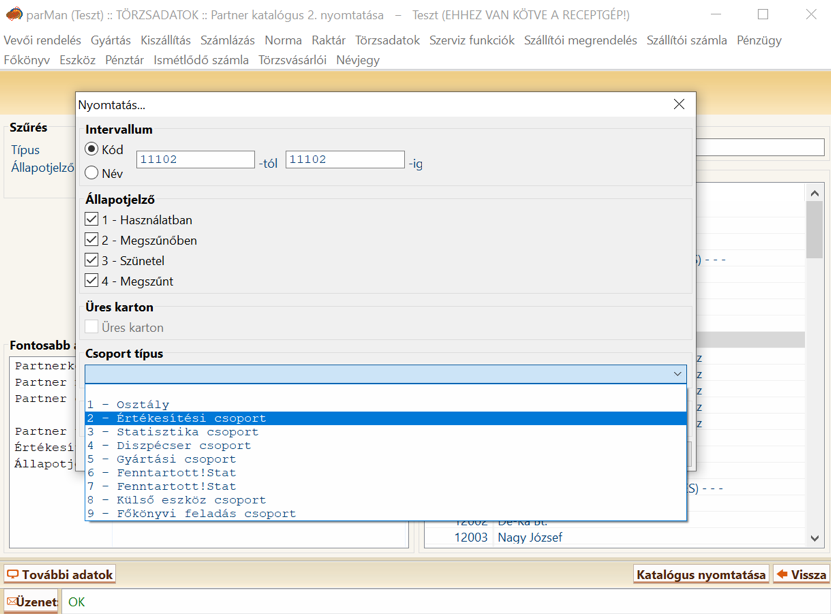Collapse the Csoport típus dropdown arrow
This screenshot has width=831, height=614.
coord(677,374)
